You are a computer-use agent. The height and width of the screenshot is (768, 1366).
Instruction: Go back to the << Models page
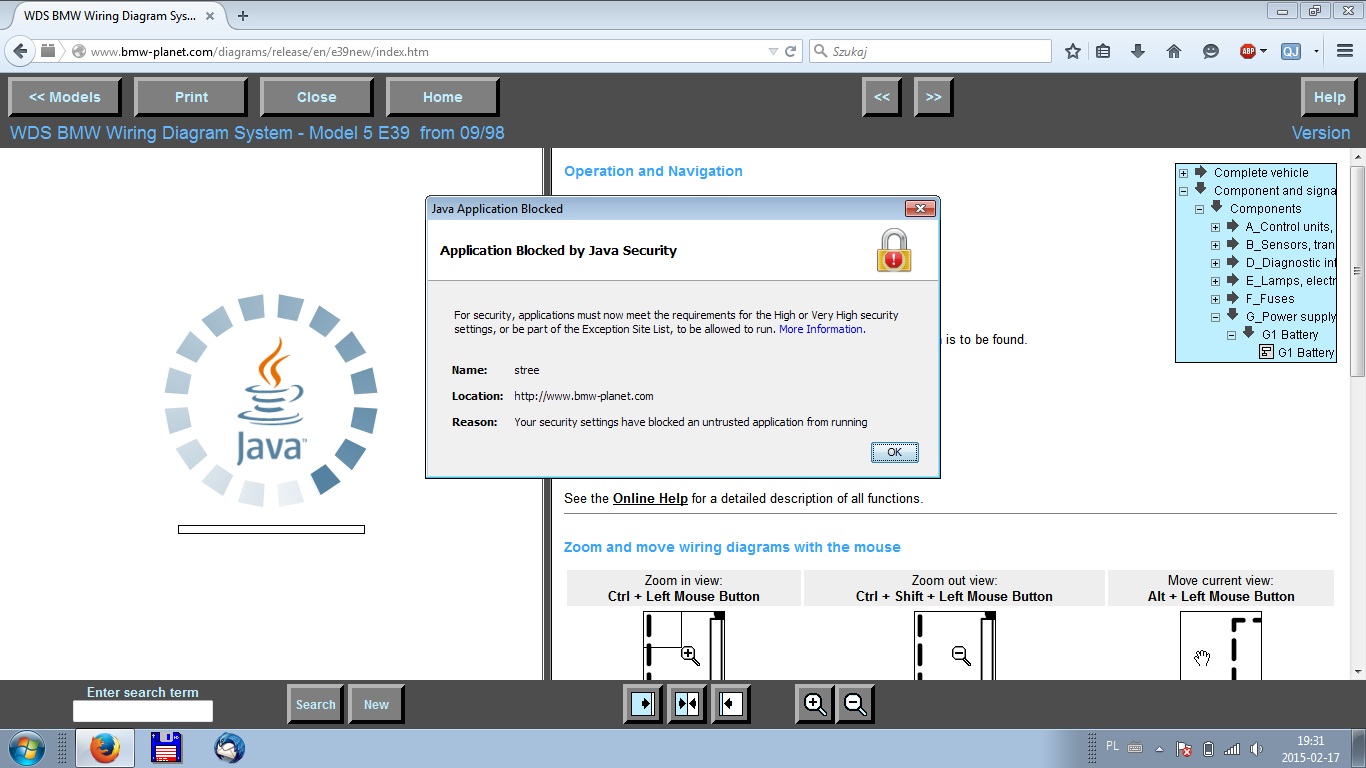click(65, 97)
